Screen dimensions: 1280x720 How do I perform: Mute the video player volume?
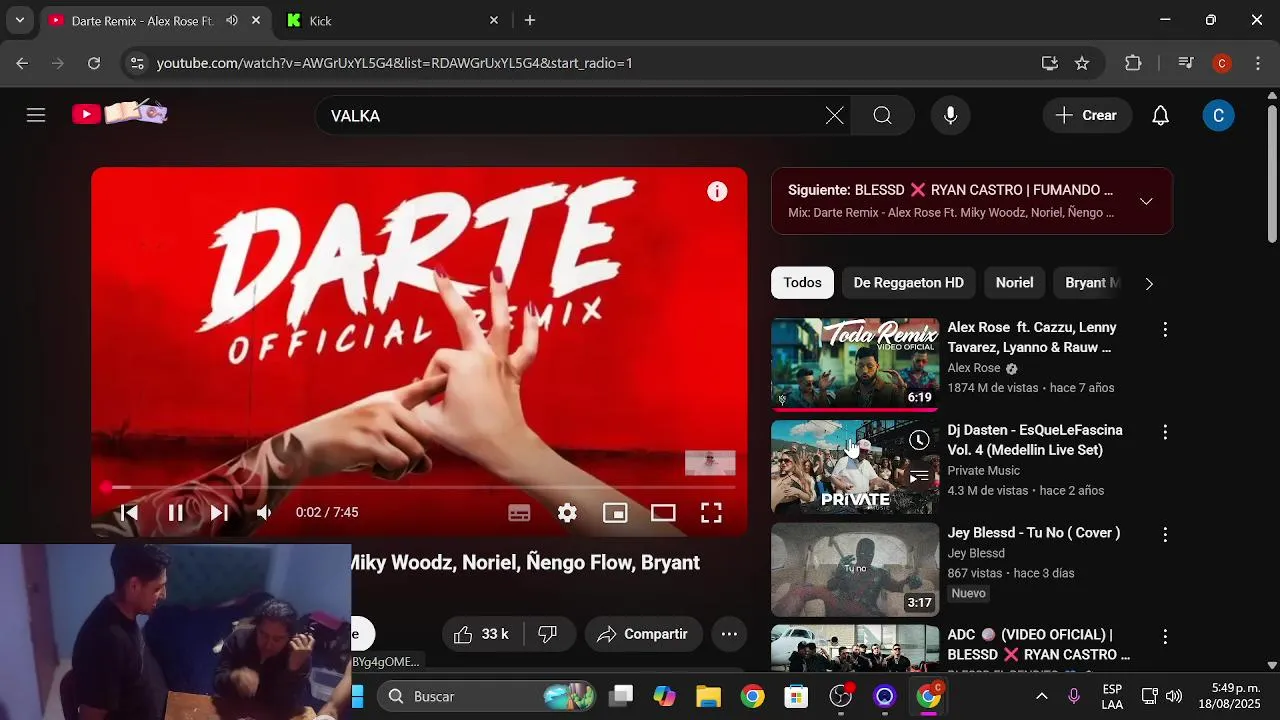click(264, 513)
